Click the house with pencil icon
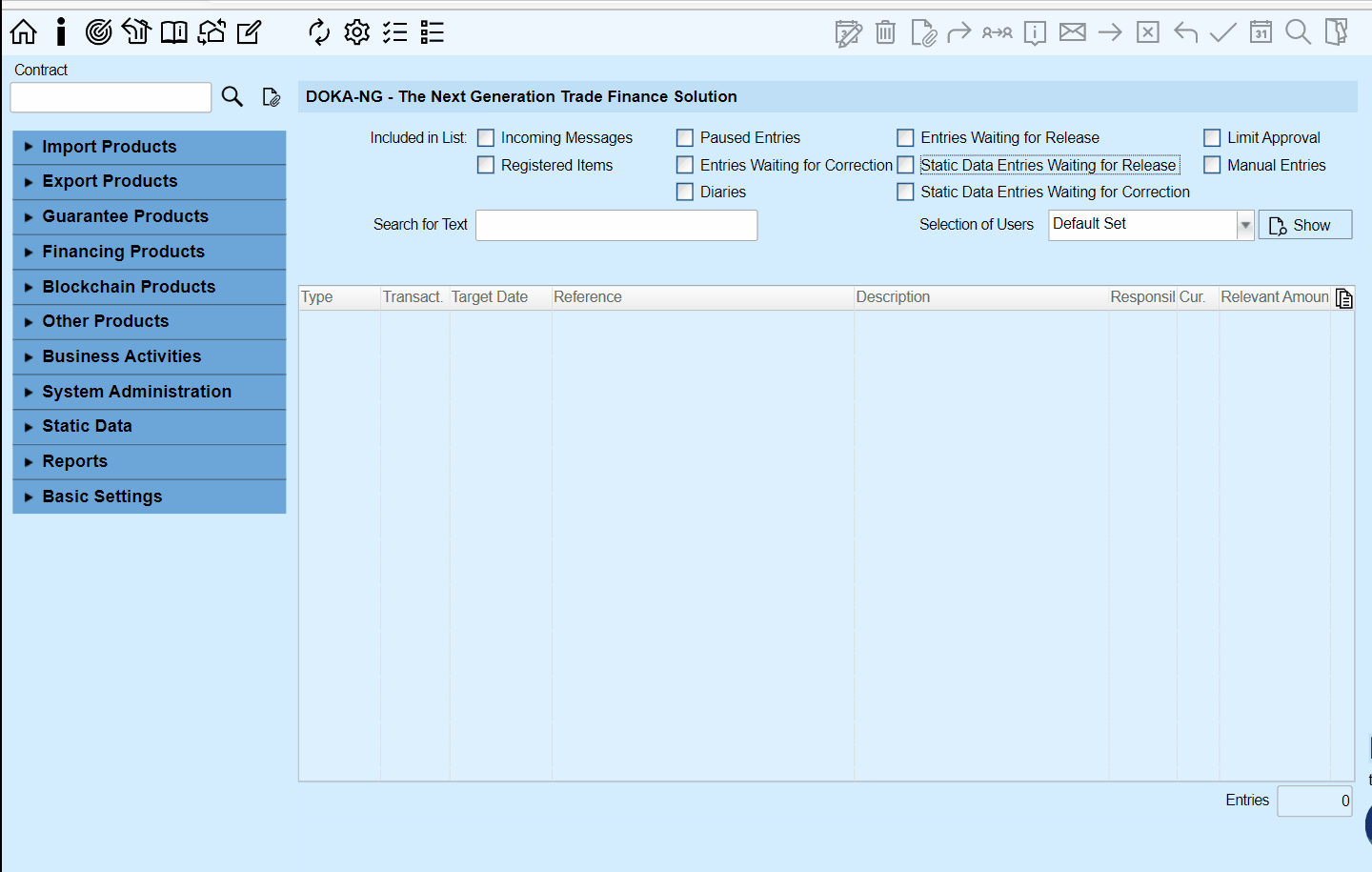 pyautogui.click(x=136, y=32)
